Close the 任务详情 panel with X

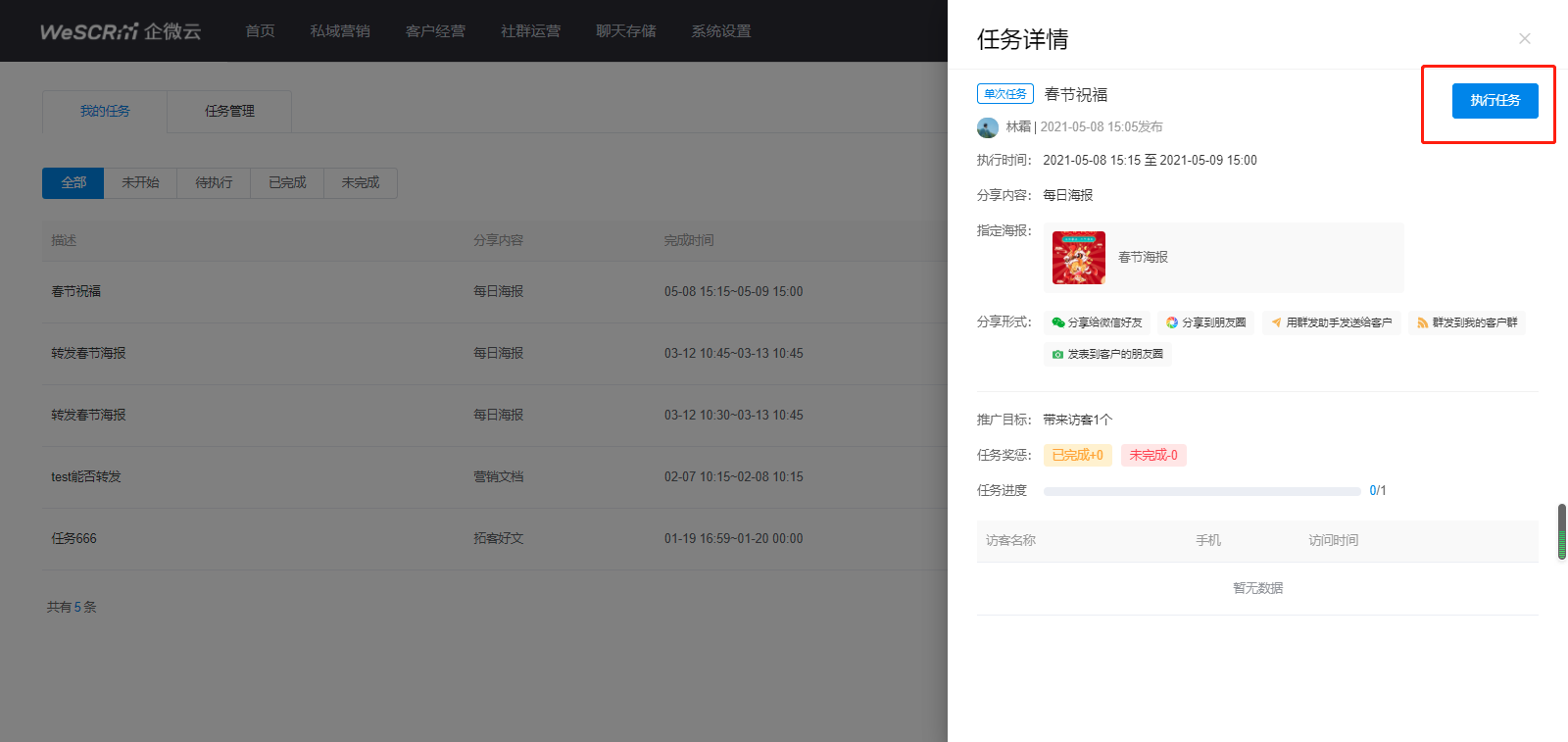pos(1524,38)
